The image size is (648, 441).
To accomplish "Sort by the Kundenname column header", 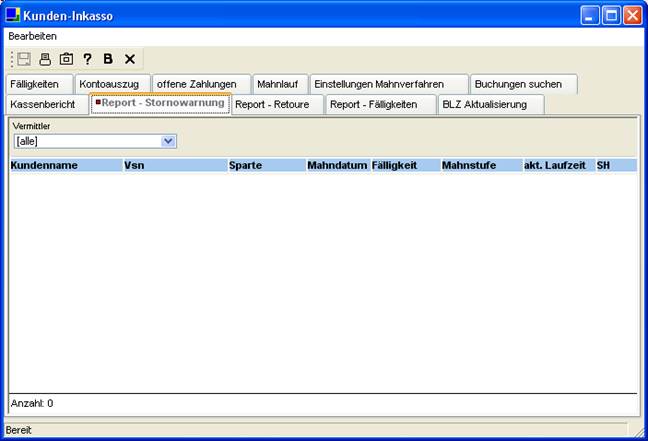I will 45,165.
